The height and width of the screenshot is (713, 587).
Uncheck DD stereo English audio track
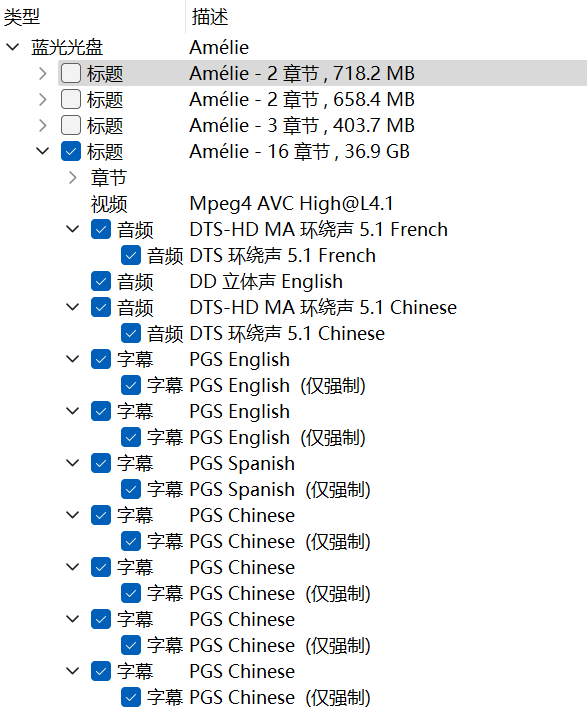tap(101, 281)
